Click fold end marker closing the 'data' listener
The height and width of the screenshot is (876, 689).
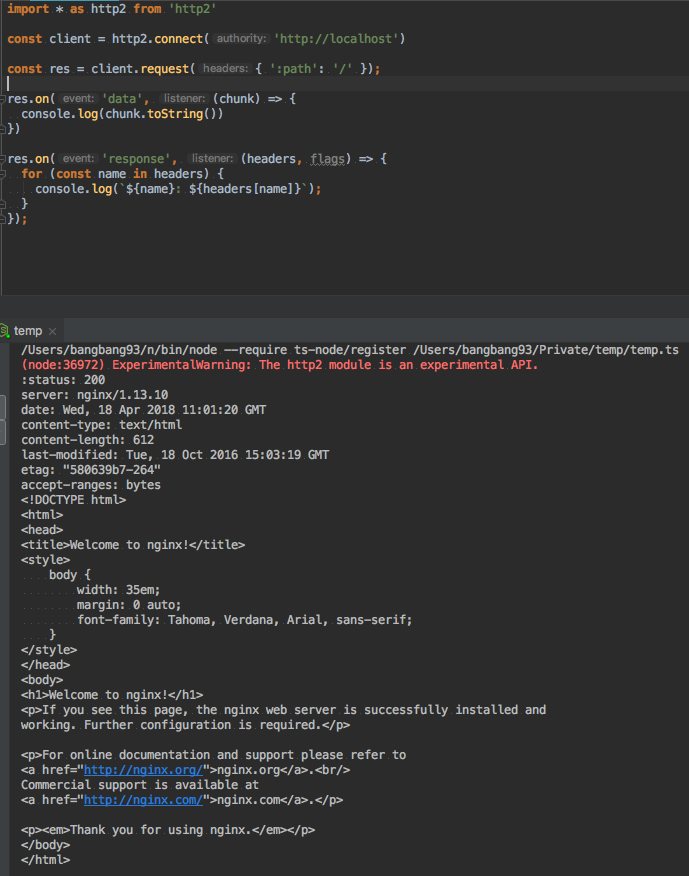coord(4,129)
